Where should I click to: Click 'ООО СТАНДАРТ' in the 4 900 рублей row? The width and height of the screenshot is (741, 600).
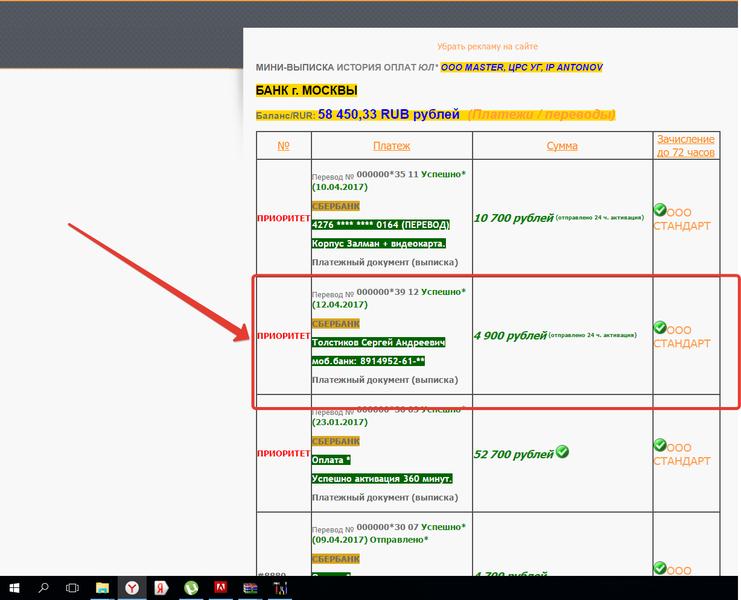[682, 337]
